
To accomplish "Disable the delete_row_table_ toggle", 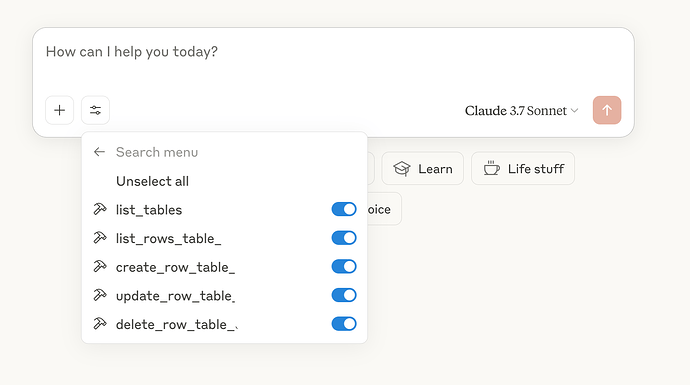I will tap(344, 324).
